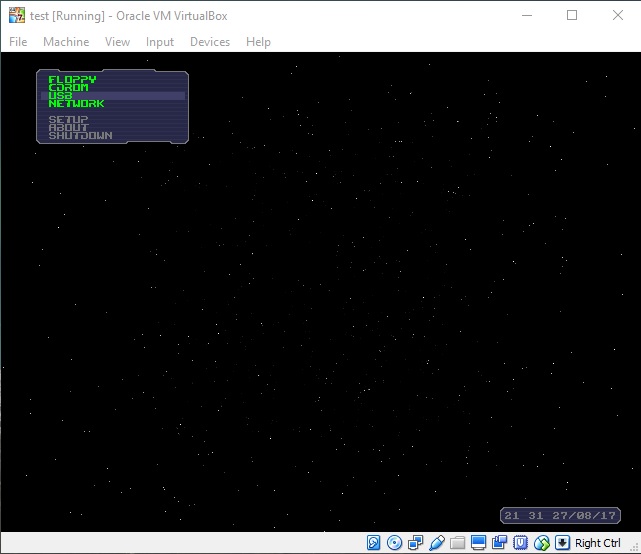641x554 pixels.
Task: Close the VirtualBox VM window
Action: pyautogui.click(x=618, y=15)
